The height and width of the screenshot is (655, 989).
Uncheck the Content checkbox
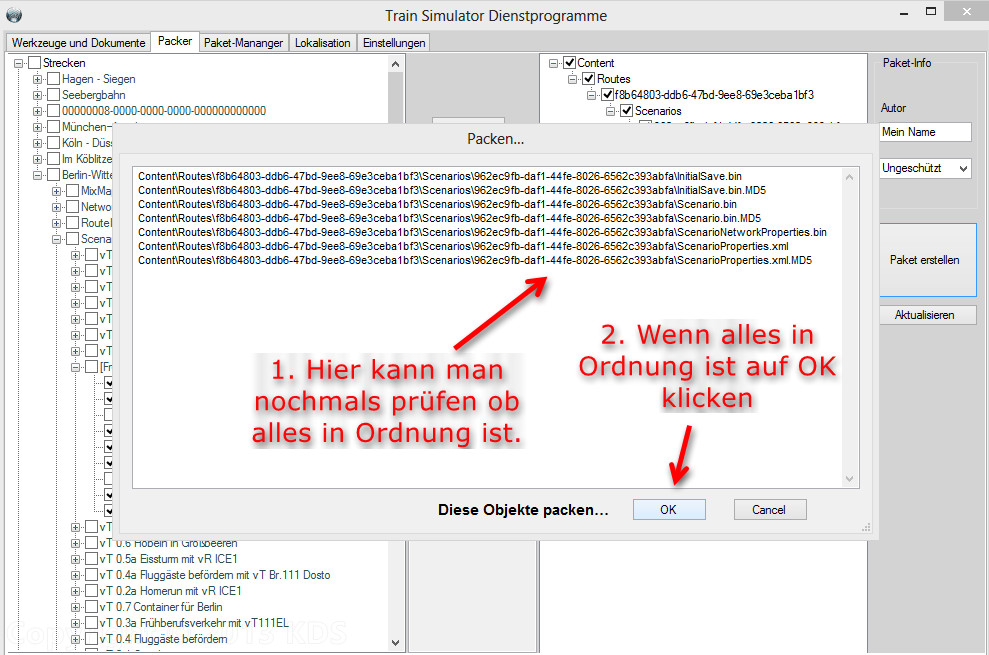pyautogui.click(x=570, y=62)
